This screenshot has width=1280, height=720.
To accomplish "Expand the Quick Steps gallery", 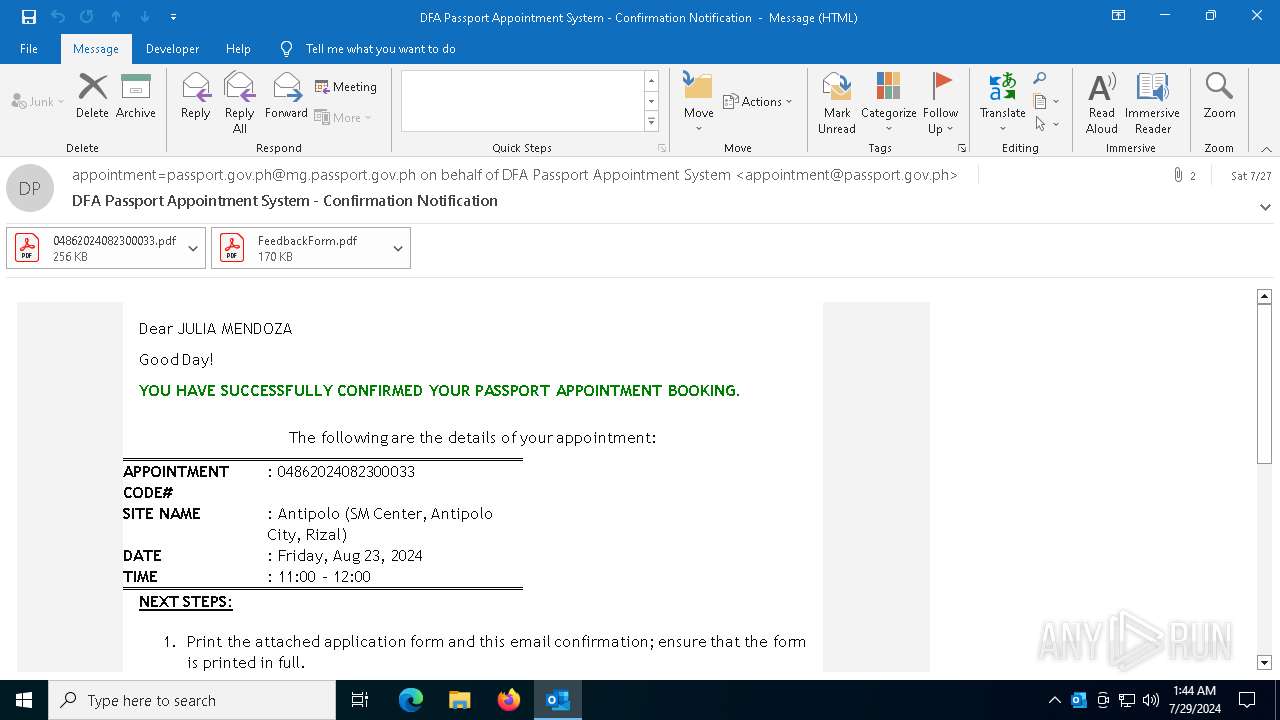I will click(652, 122).
